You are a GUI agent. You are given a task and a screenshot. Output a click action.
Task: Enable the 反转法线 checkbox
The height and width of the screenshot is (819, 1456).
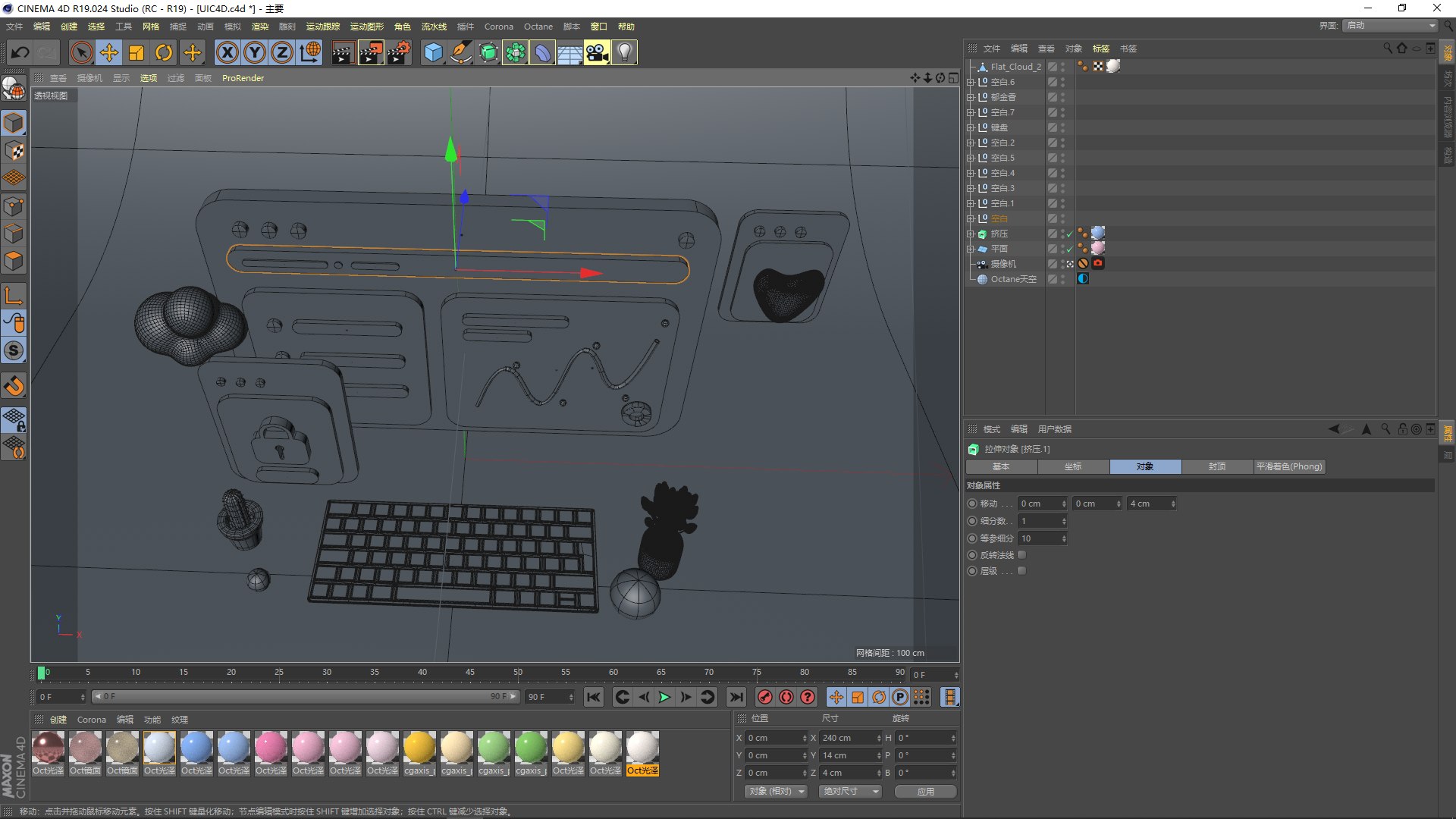(x=1021, y=555)
